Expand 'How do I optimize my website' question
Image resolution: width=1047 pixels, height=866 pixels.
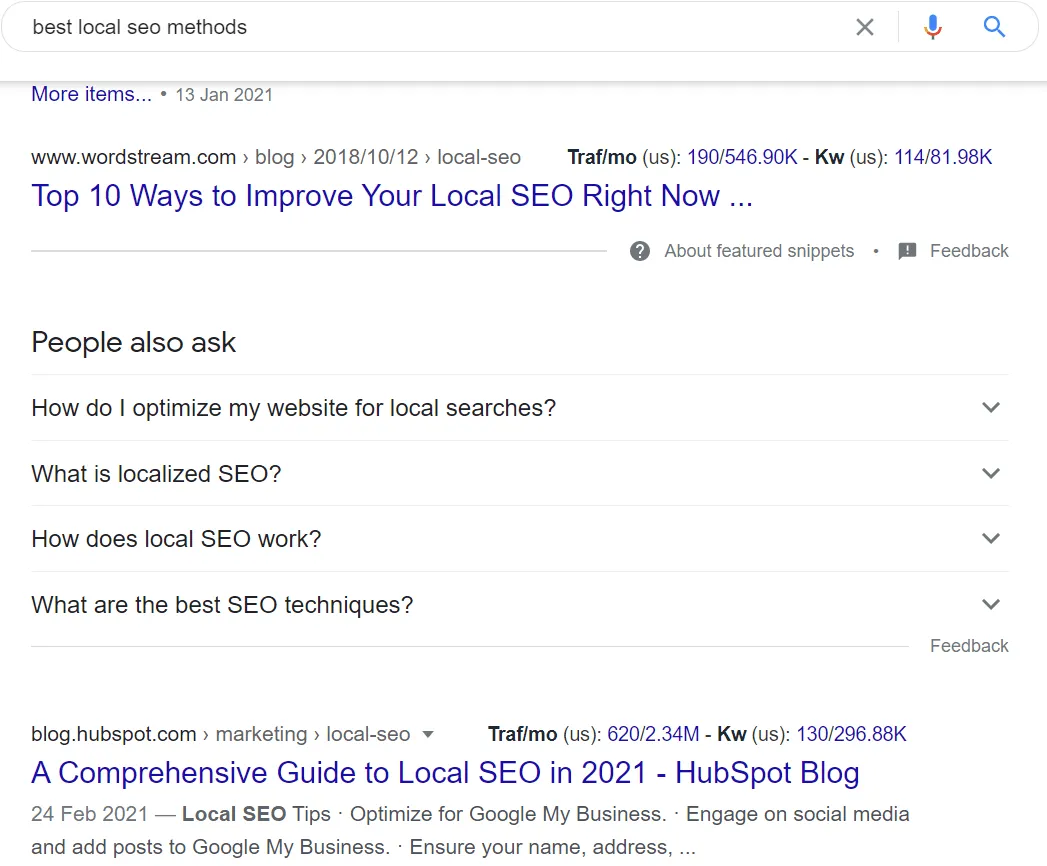click(x=990, y=408)
